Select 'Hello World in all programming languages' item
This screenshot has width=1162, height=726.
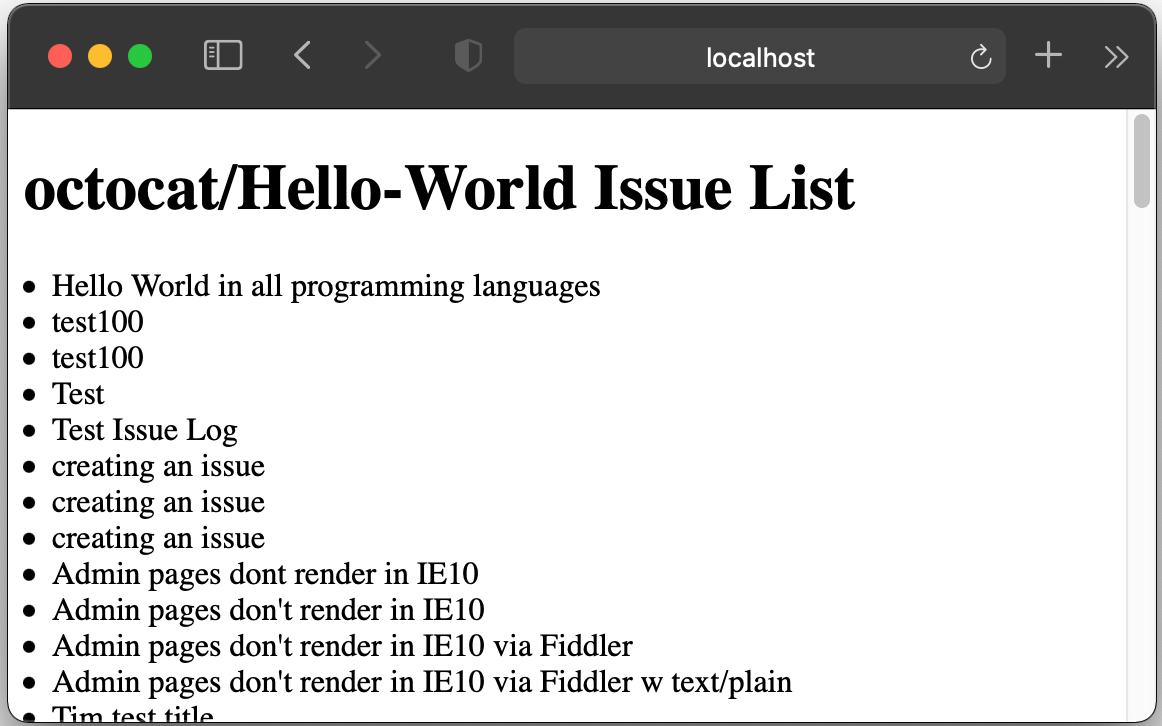(326, 286)
